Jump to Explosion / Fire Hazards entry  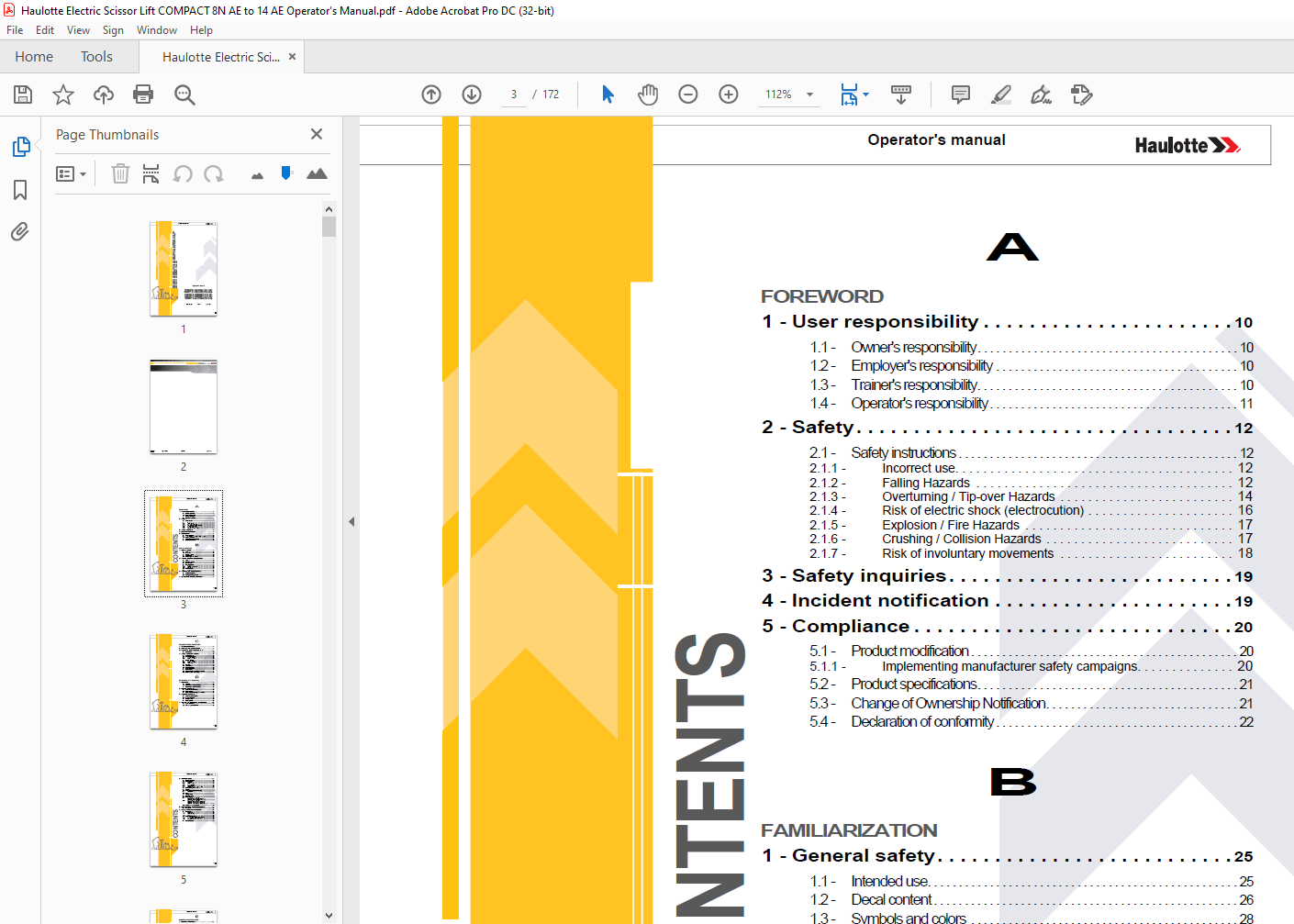[x=1032, y=525]
